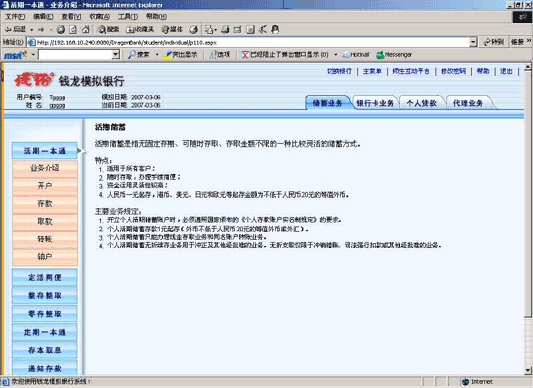Select 开户 in the sidebar
The height and width of the screenshot is (388, 533).
[45, 186]
